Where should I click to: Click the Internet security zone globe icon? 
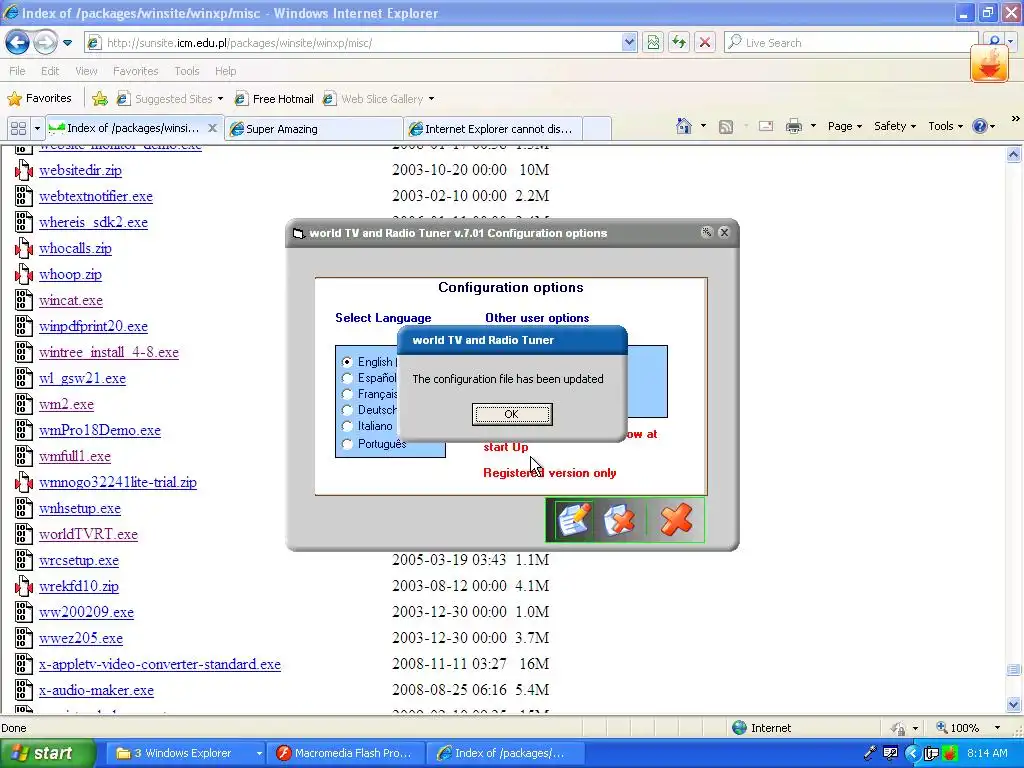pos(739,728)
